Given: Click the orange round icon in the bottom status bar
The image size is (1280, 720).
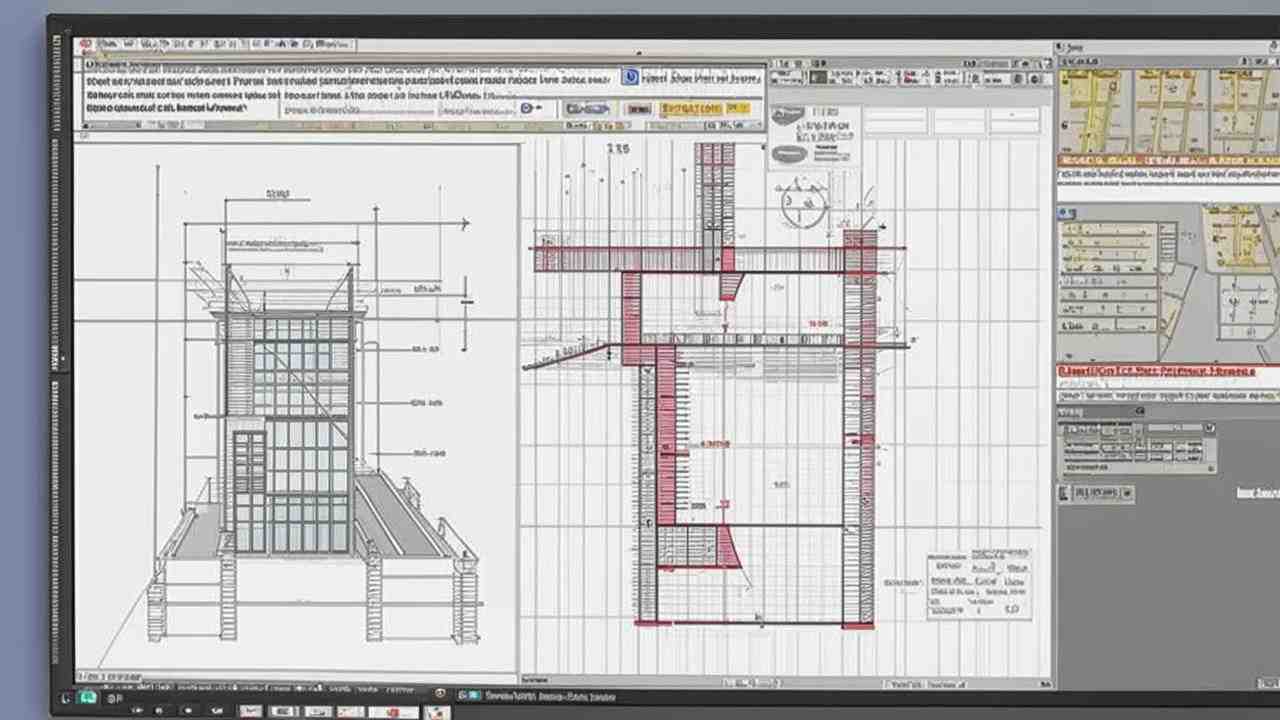Looking at the screenshot, I should click(x=440, y=693).
